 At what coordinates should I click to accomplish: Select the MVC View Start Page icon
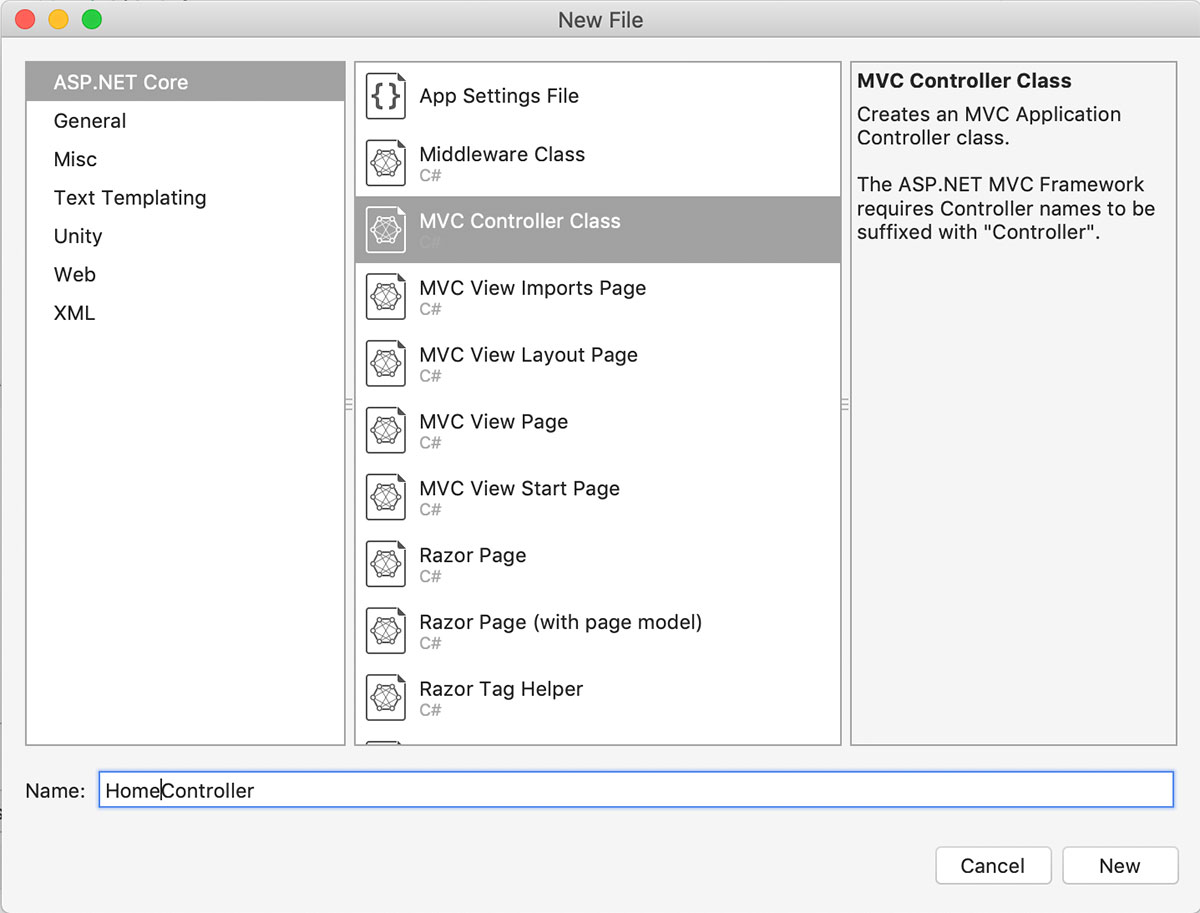click(386, 498)
